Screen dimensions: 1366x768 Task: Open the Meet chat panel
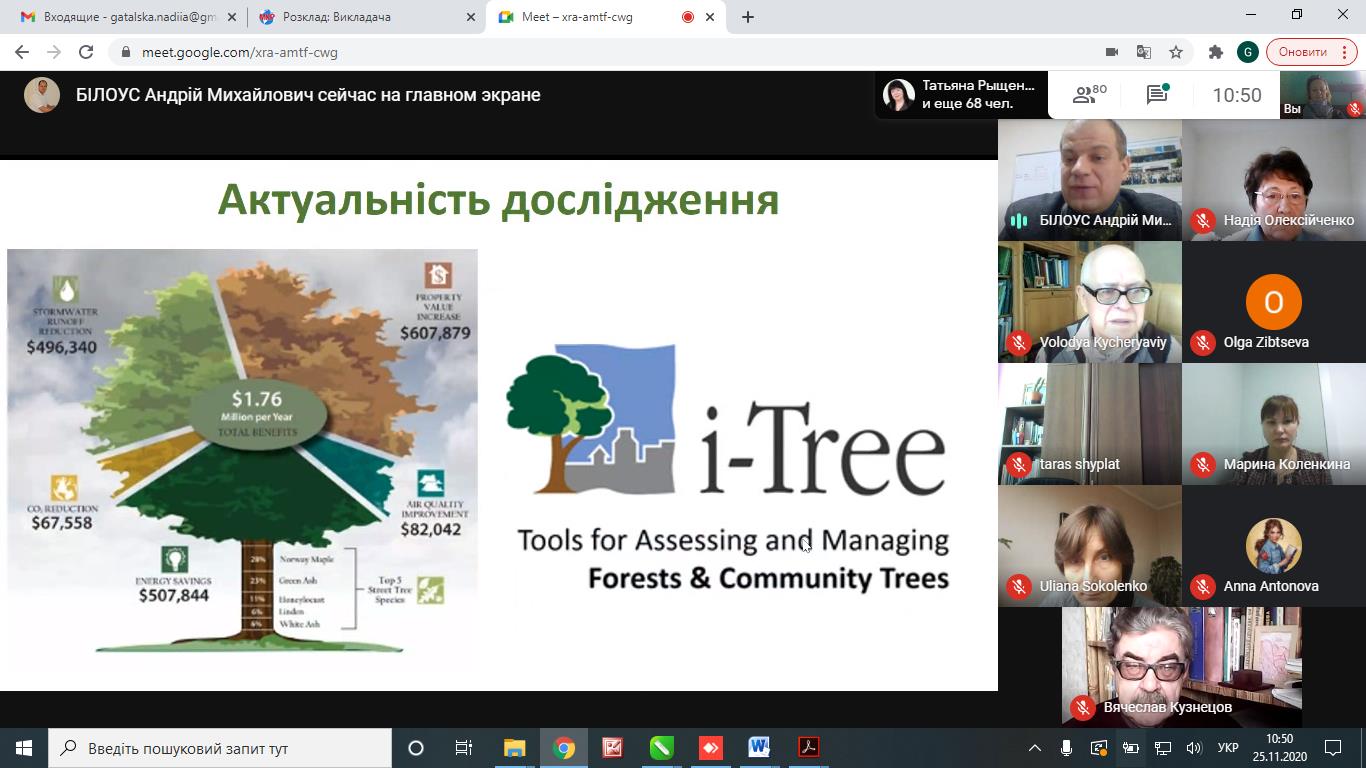pyautogui.click(x=1157, y=94)
